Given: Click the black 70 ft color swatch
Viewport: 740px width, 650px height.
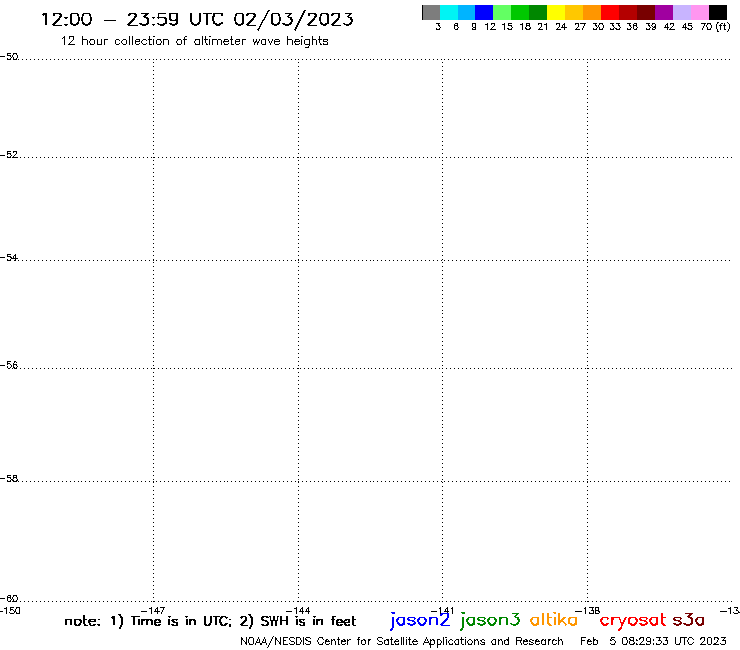Looking at the screenshot, I should [717, 12].
